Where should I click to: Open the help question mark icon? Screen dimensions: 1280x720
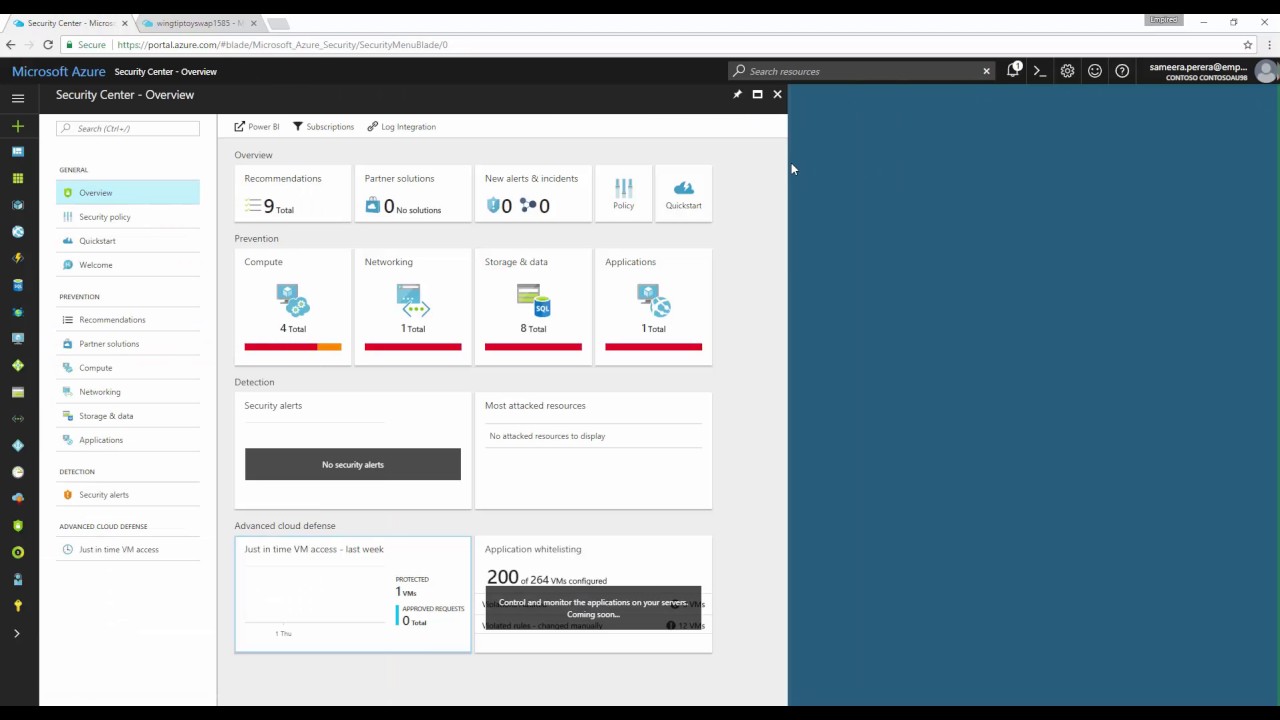click(1122, 71)
